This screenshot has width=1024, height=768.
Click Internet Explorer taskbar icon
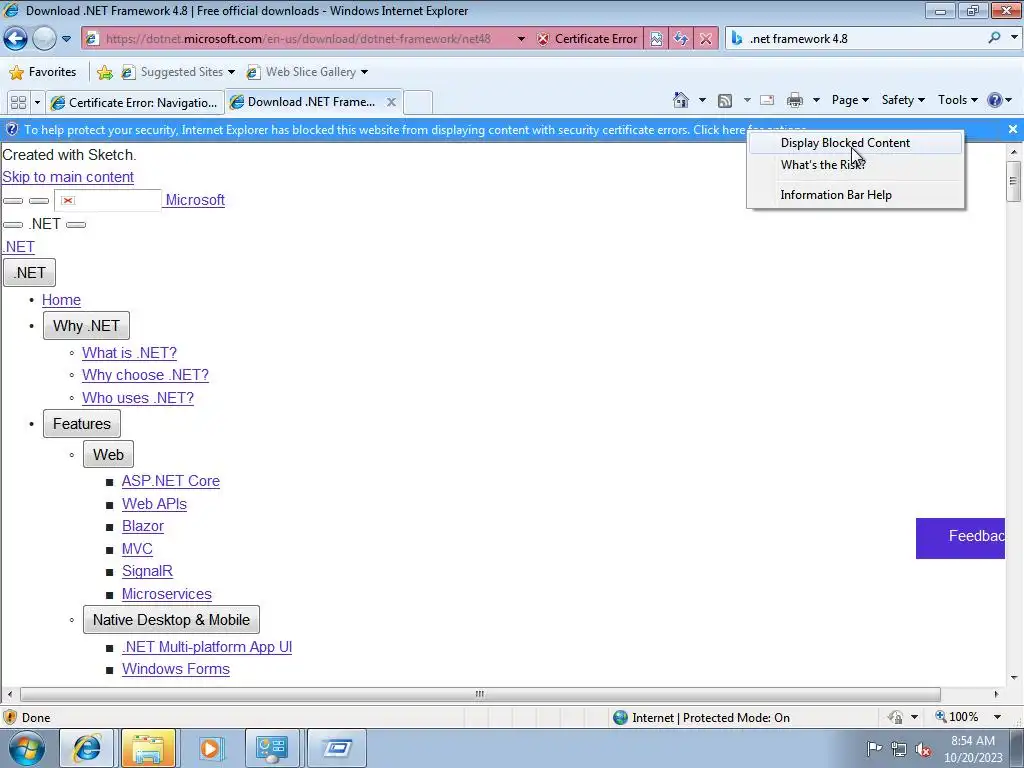(x=86, y=748)
